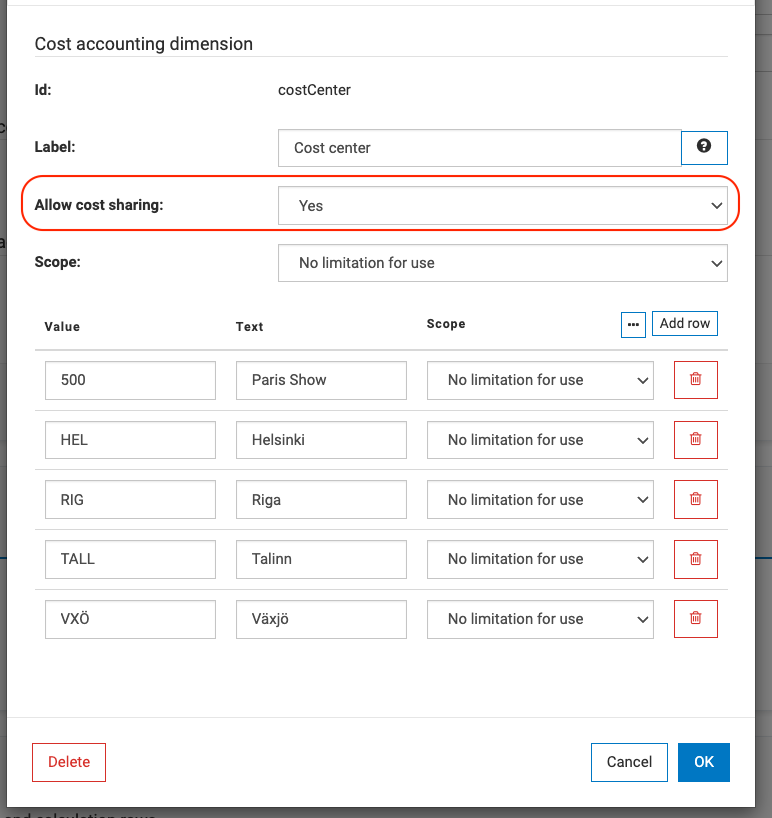The image size is (772, 818).
Task: Remove the Växjö row with trash icon
Action: click(696, 619)
